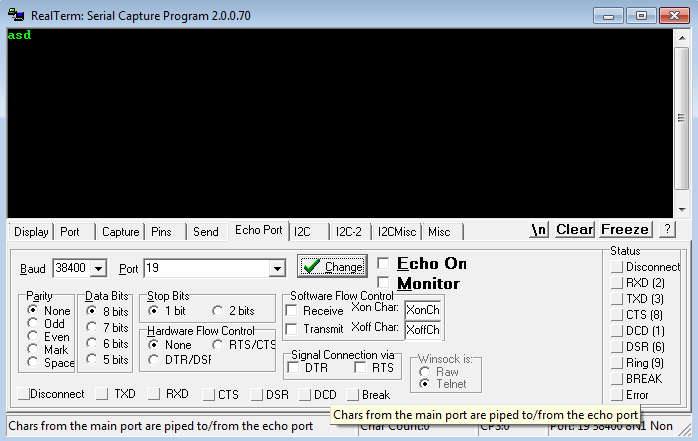This screenshot has width=698, height=441.
Task: Click into the Port 19 text field
Action: coord(207,268)
